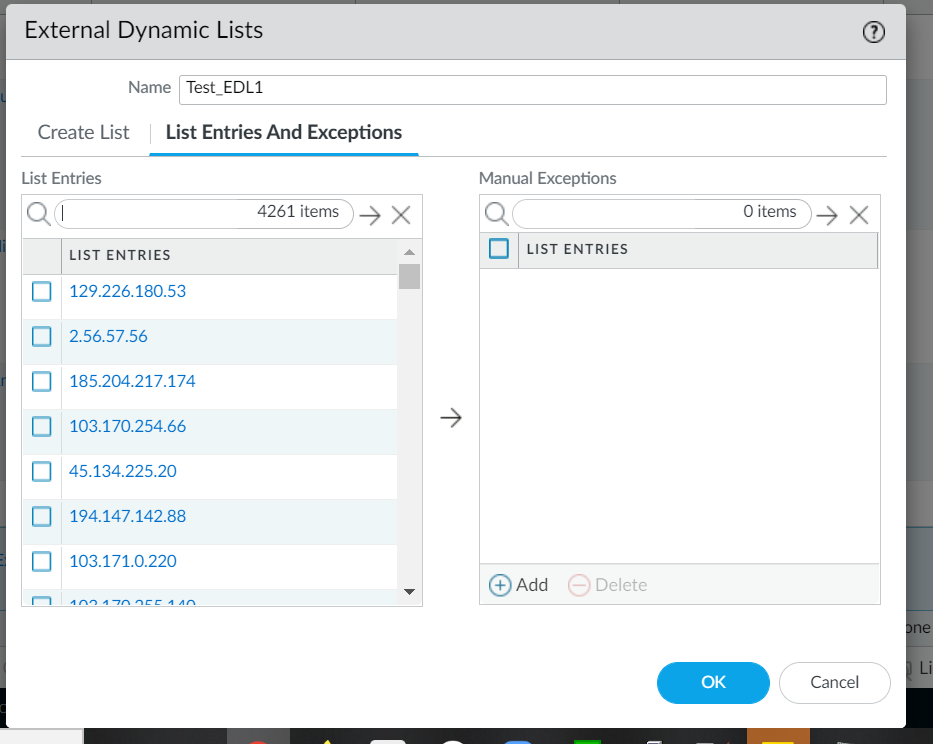Clear the List Entries filter with X

pyautogui.click(x=401, y=215)
